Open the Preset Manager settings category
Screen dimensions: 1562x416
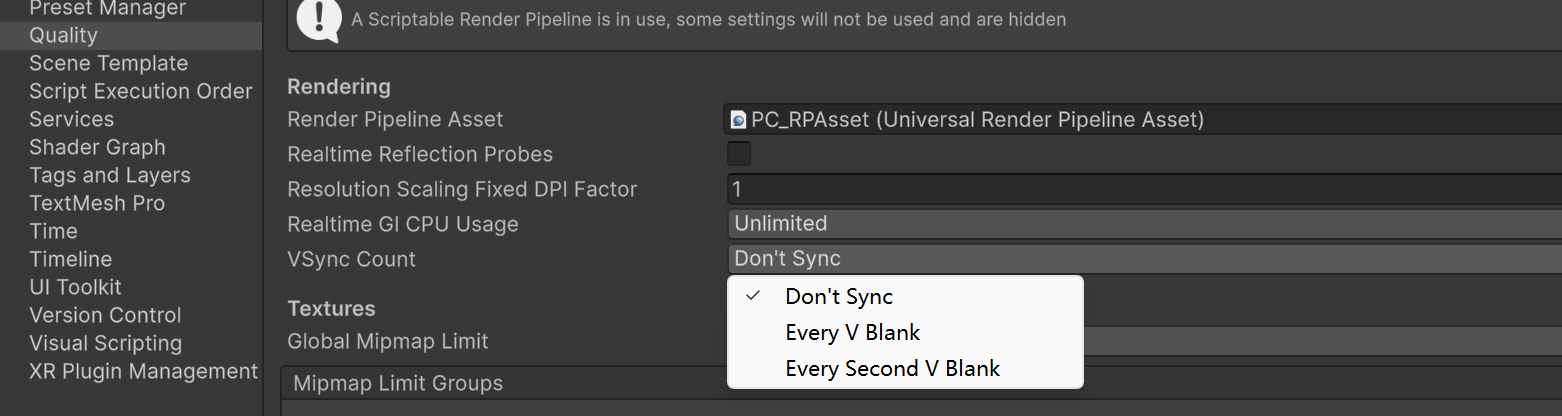(x=107, y=9)
